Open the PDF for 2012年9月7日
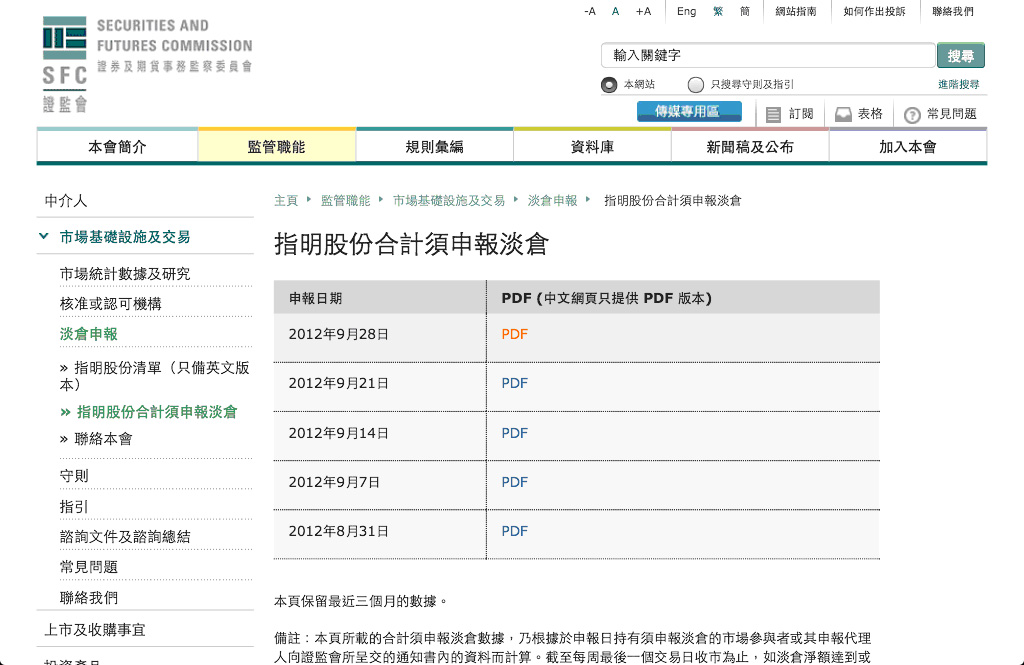The height and width of the screenshot is (665, 1024). click(x=515, y=482)
